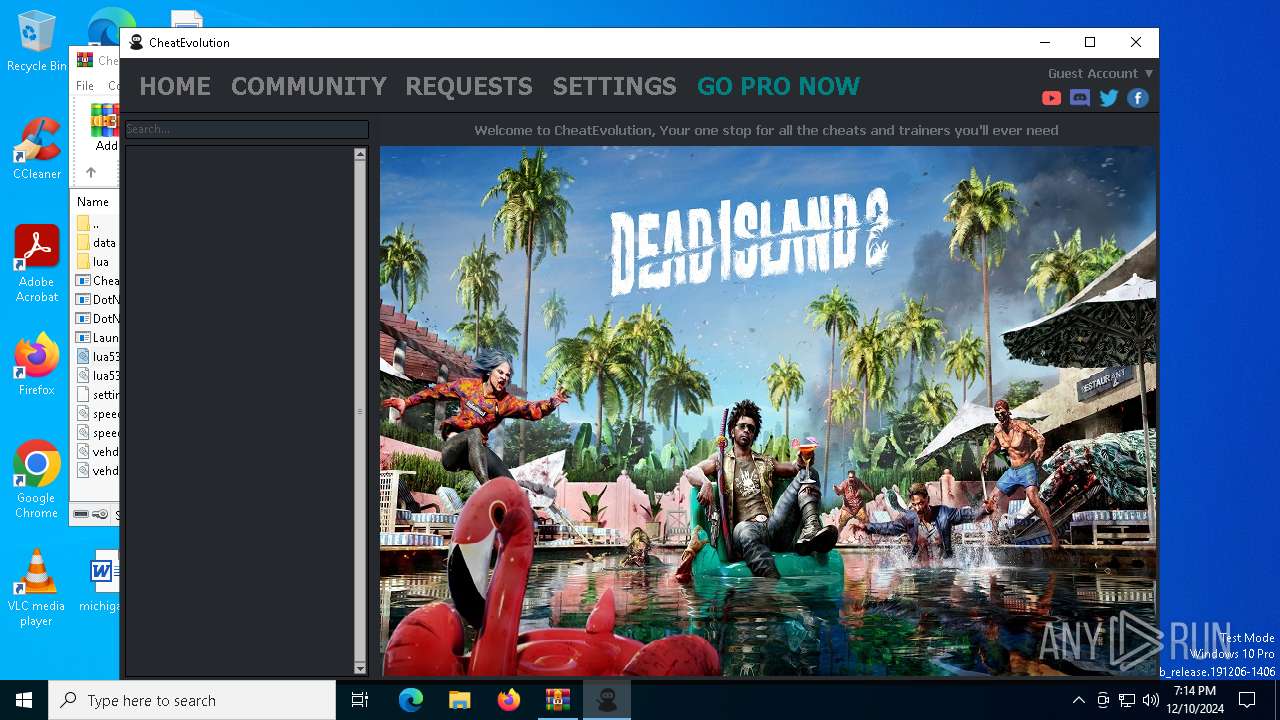Image resolution: width=1280 pixels, height=720 pixels.
Task: Click the game list scrollbar down arrow
Action: 360,668
